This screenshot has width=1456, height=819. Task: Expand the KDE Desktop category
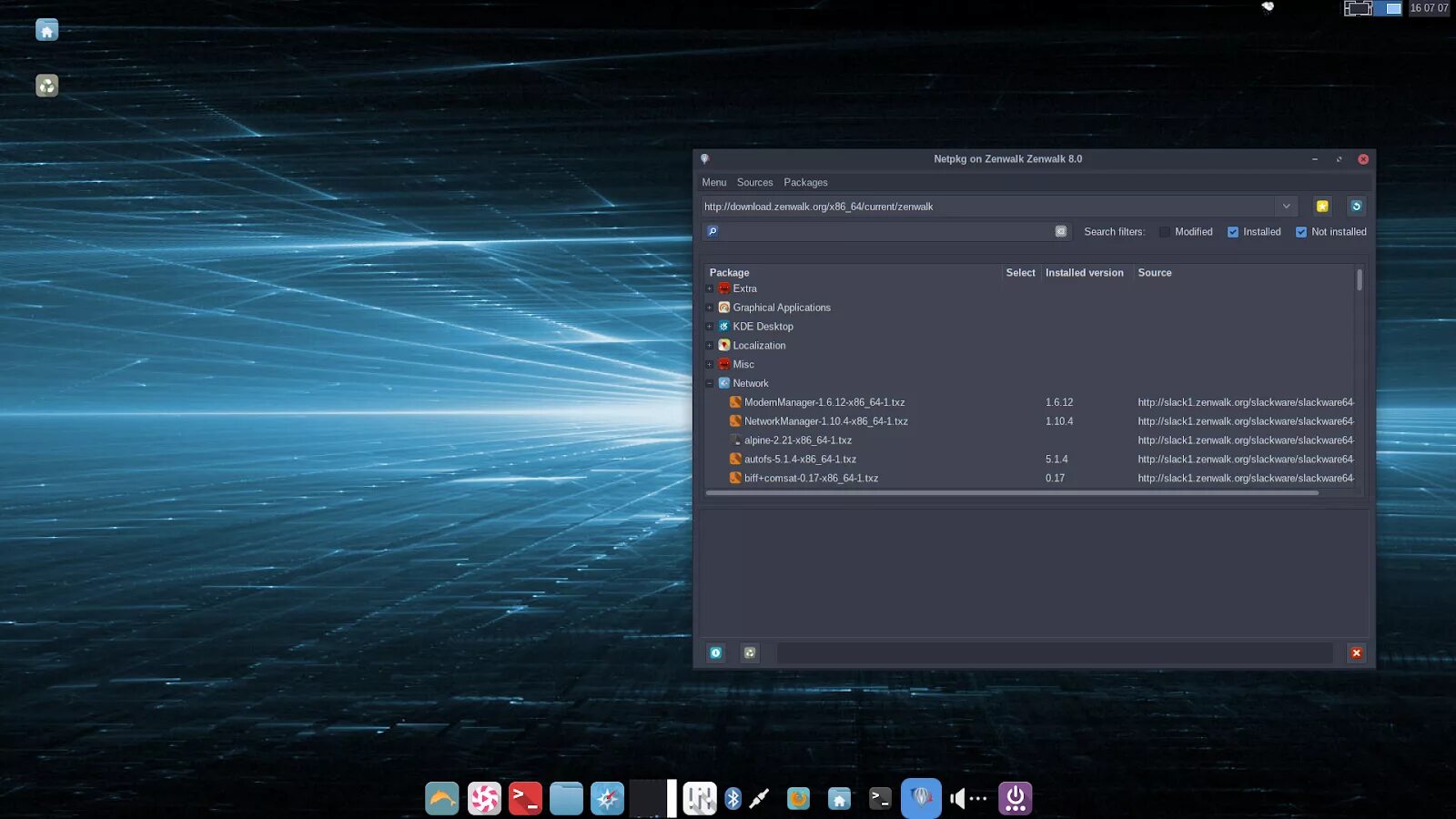[710, 327]
